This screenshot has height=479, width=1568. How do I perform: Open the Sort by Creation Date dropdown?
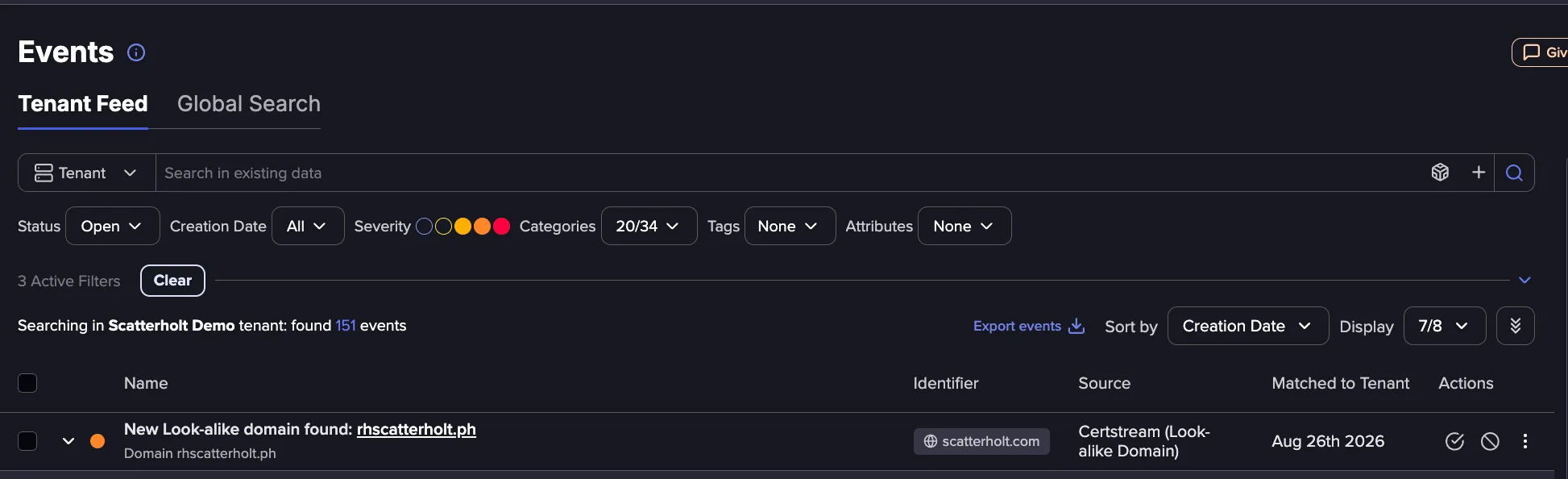point(1247,326)
